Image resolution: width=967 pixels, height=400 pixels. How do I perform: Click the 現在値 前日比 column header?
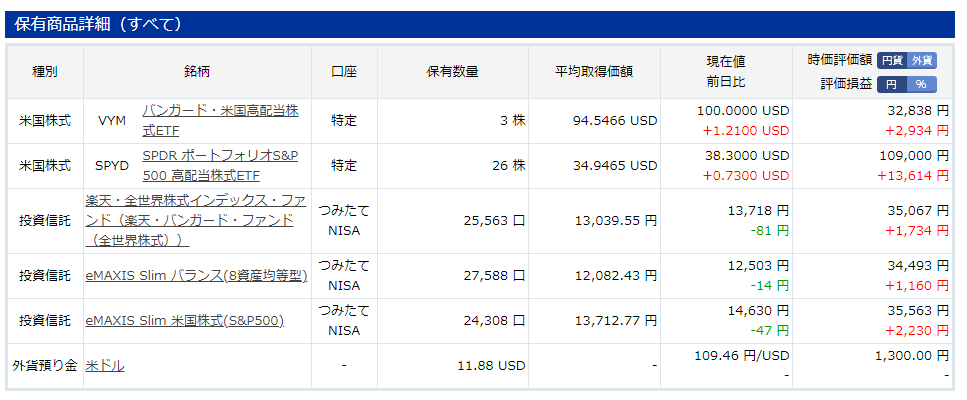(x=726, y=71)
